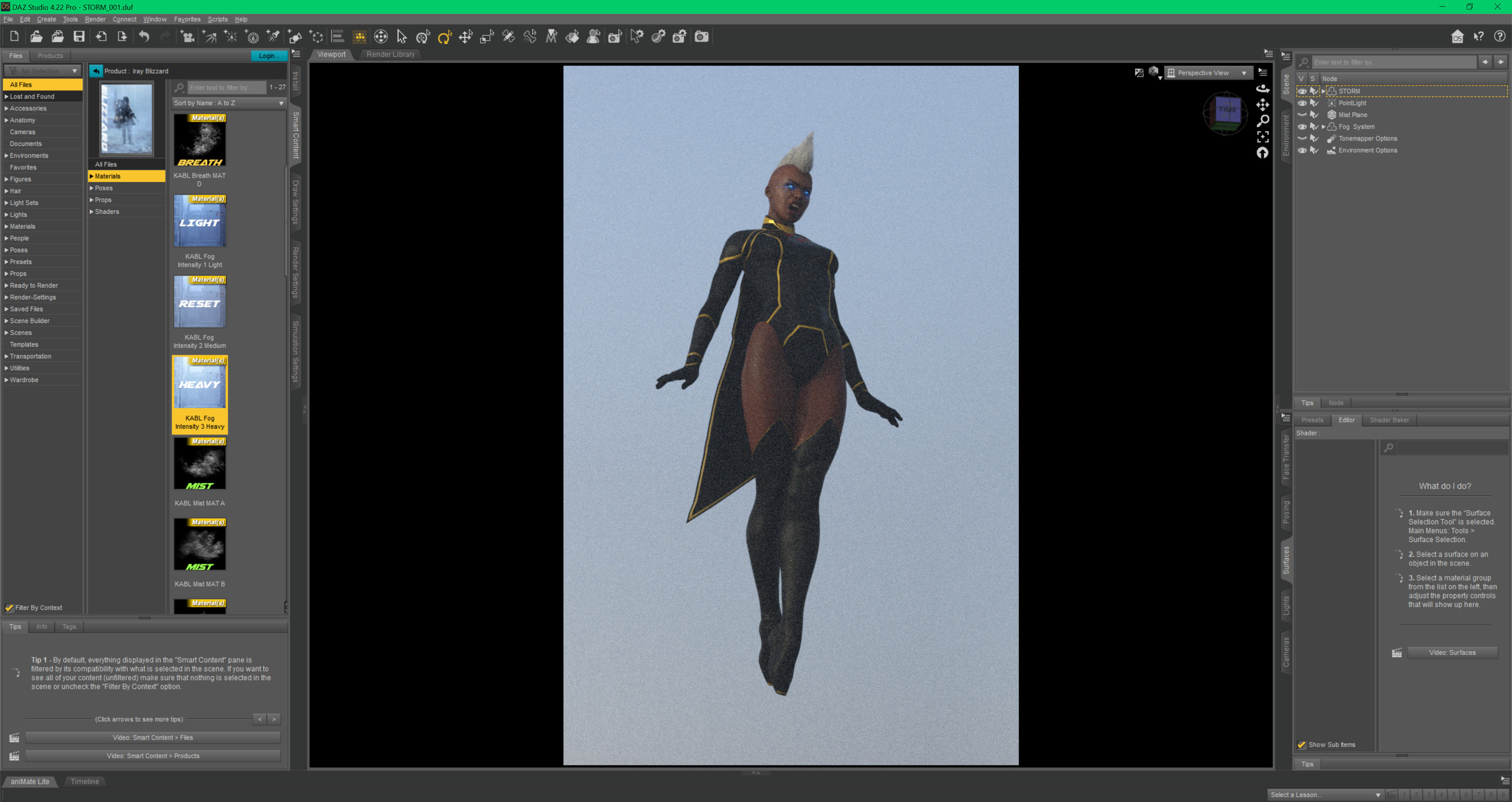Viewport: 1512px width, 802px height.
Task: Click the Open file folder icon
Action: [36, 36]
